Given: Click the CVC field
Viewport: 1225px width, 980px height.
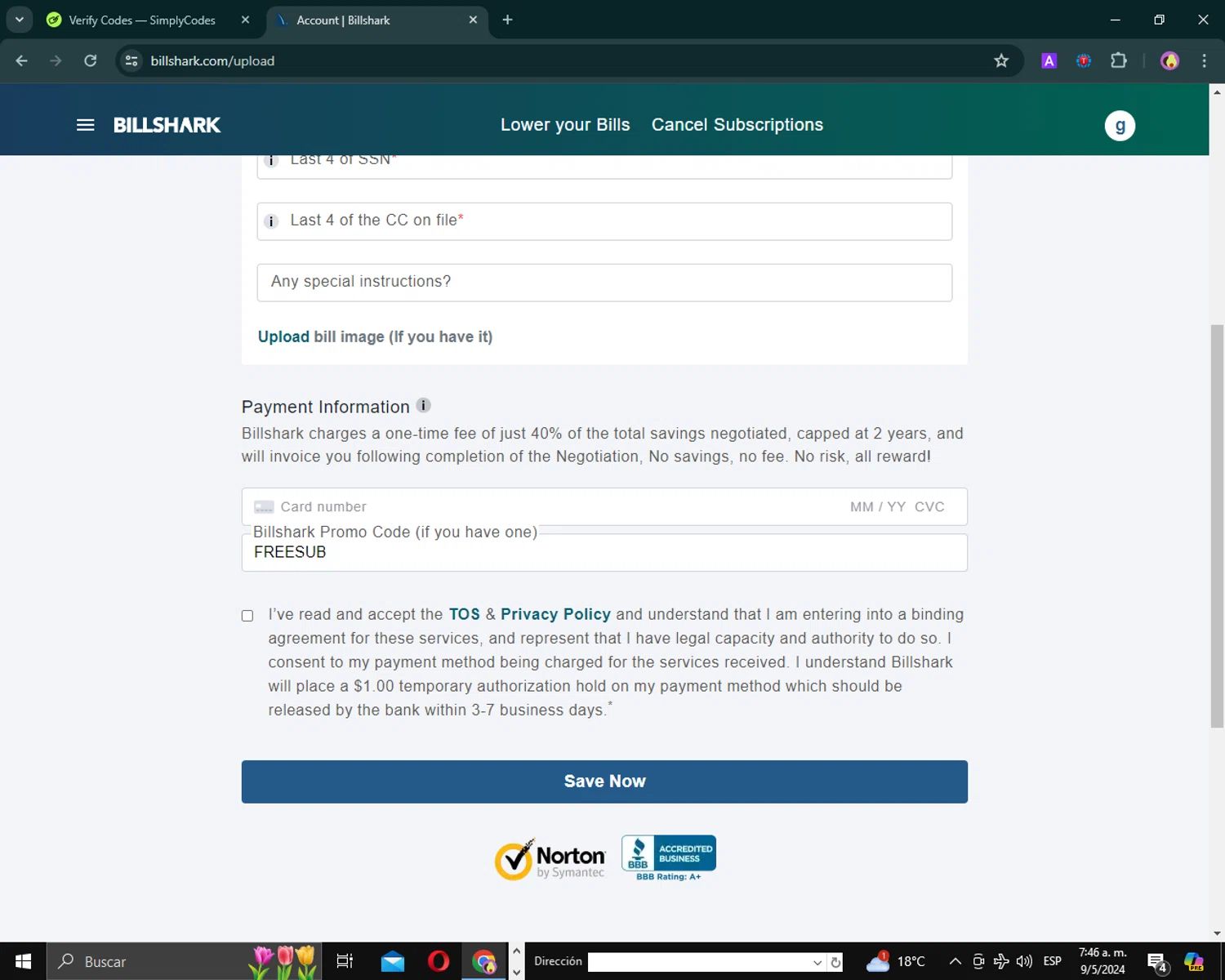Looking at the screenshot, I should click(929, 507).
